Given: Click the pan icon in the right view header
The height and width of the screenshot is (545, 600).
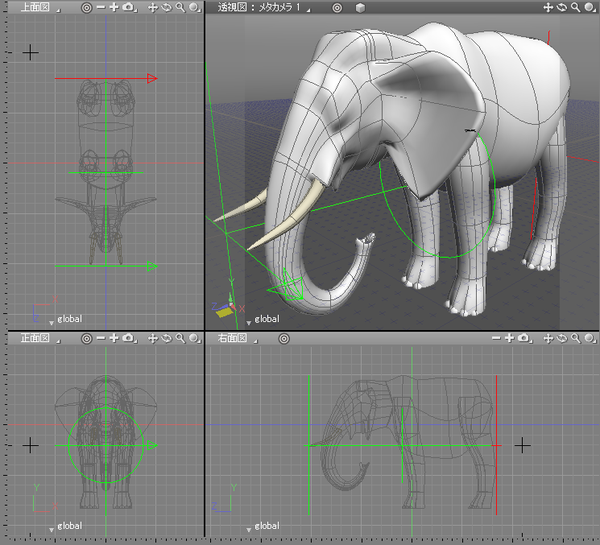Looking at the screenshot, I should pyautogui.click(x=550, y=339).
